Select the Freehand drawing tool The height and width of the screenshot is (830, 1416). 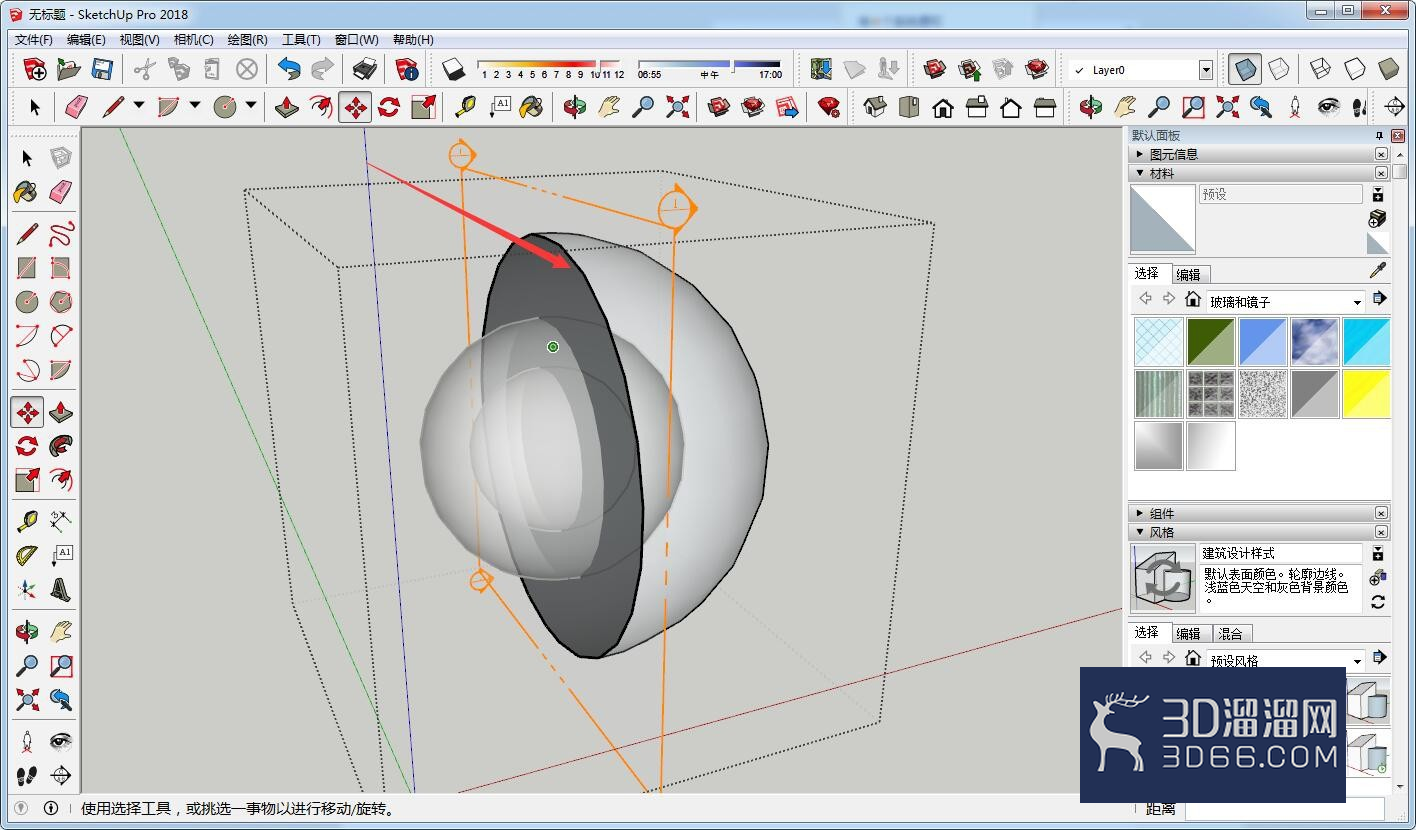click(x=61, y=235)
